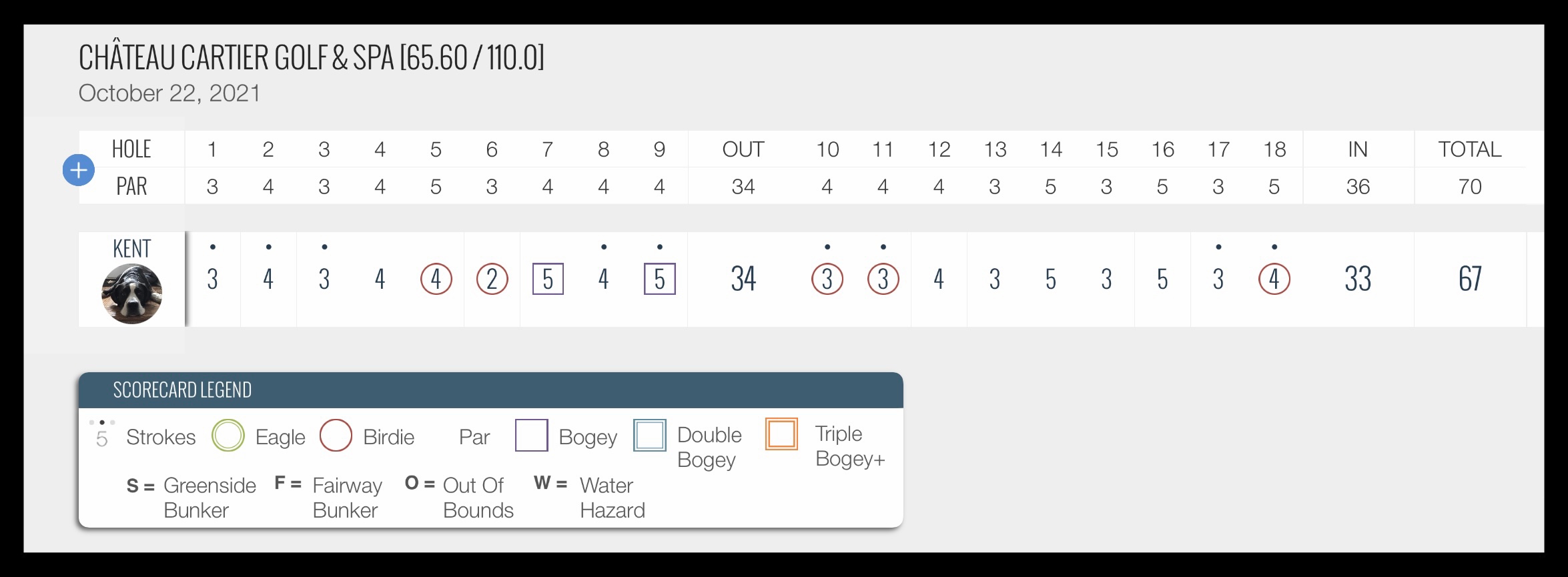The height and width of the screenshot is (577, 1568).
Task: Click the Triple Bogey+ orange box
Action: [781, 434]
